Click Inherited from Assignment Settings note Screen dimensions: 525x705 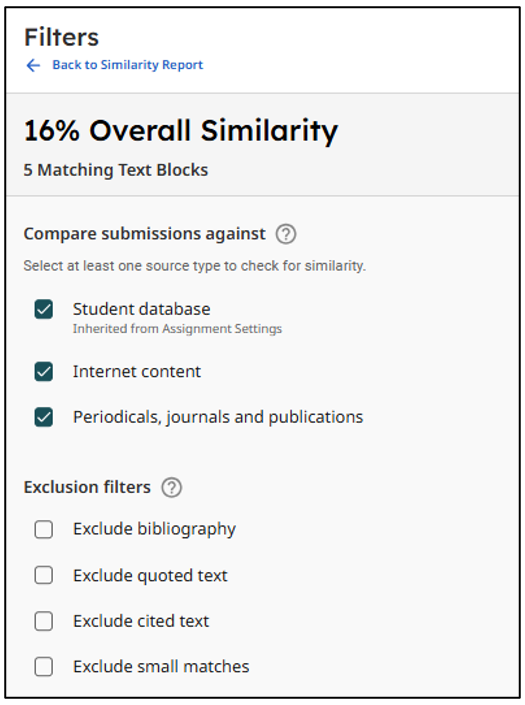tap(177, 329)
